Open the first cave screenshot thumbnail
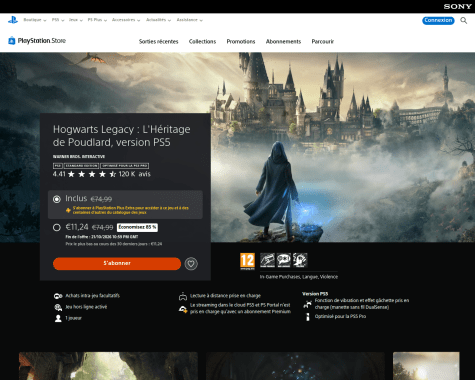The height and width of the screenshot is (380, 475). click(x=108, y=366)
